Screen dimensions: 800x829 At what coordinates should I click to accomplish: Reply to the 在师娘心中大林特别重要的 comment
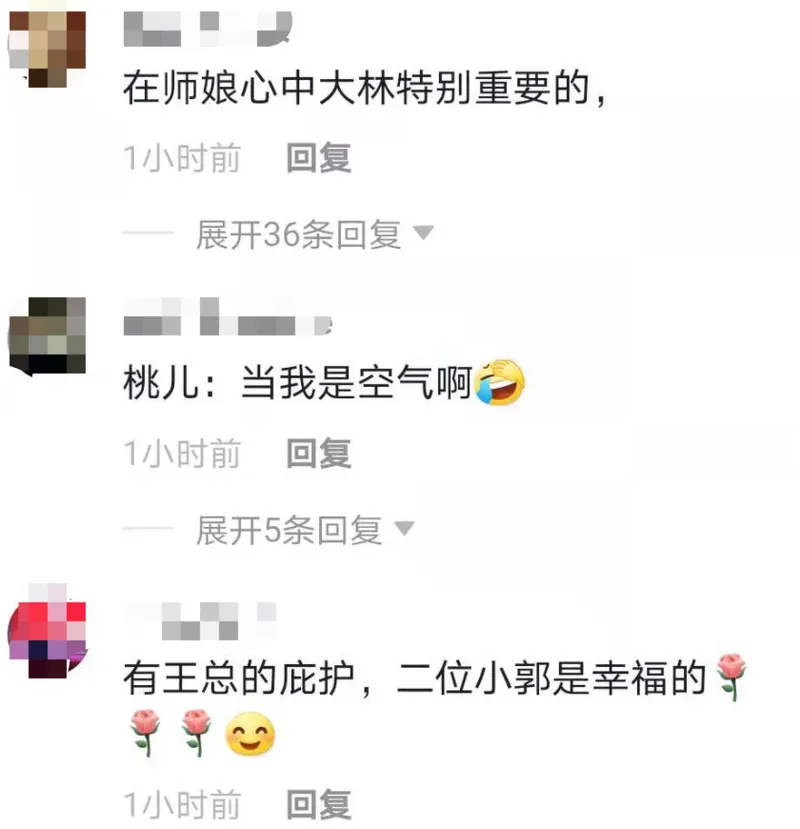pyautogui.click(x=319, y=157)
